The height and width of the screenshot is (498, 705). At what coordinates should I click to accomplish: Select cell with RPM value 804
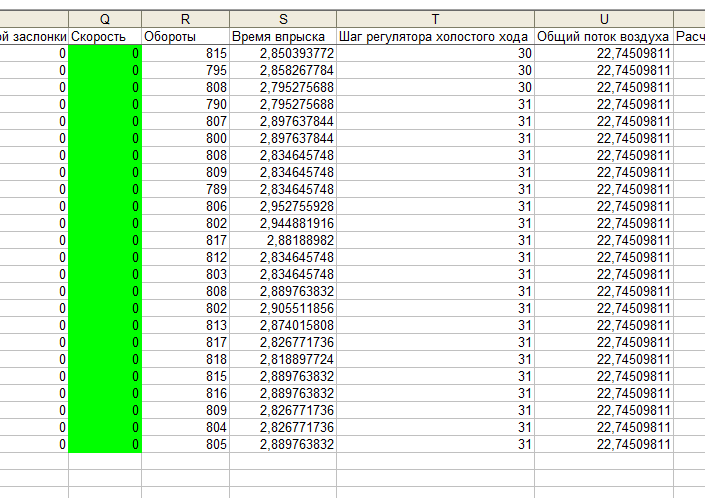click(x=185, y=427)
